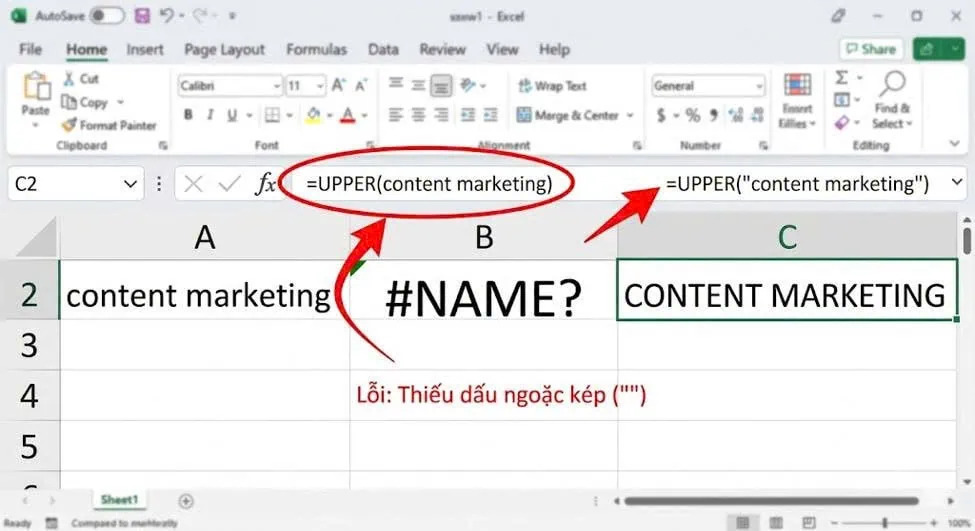Expand the Name Box C2 dropdown
The height and width of the screenshot is (531, 975).
click(130, 184)
